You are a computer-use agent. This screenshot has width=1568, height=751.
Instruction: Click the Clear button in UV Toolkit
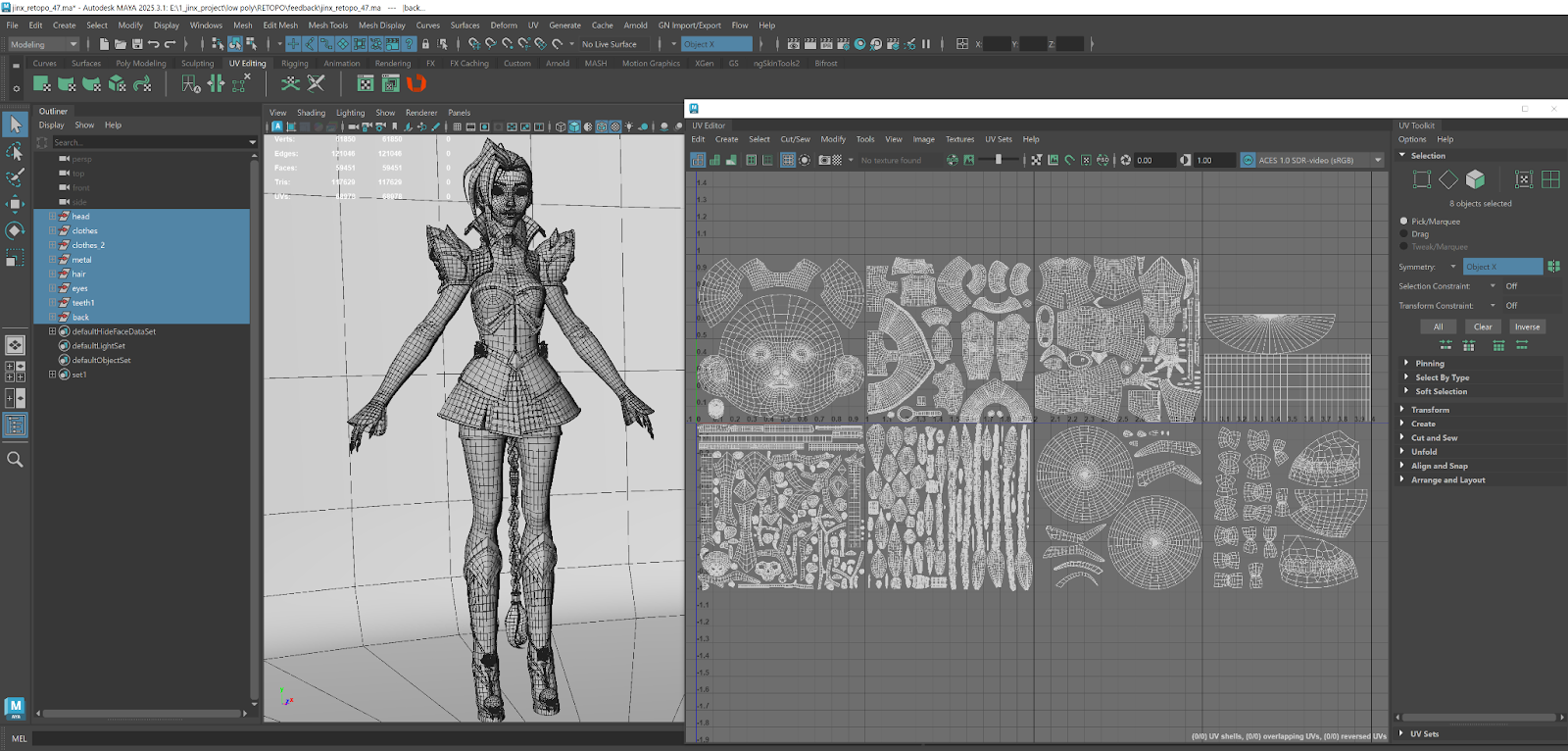[x=1482, y=327]
